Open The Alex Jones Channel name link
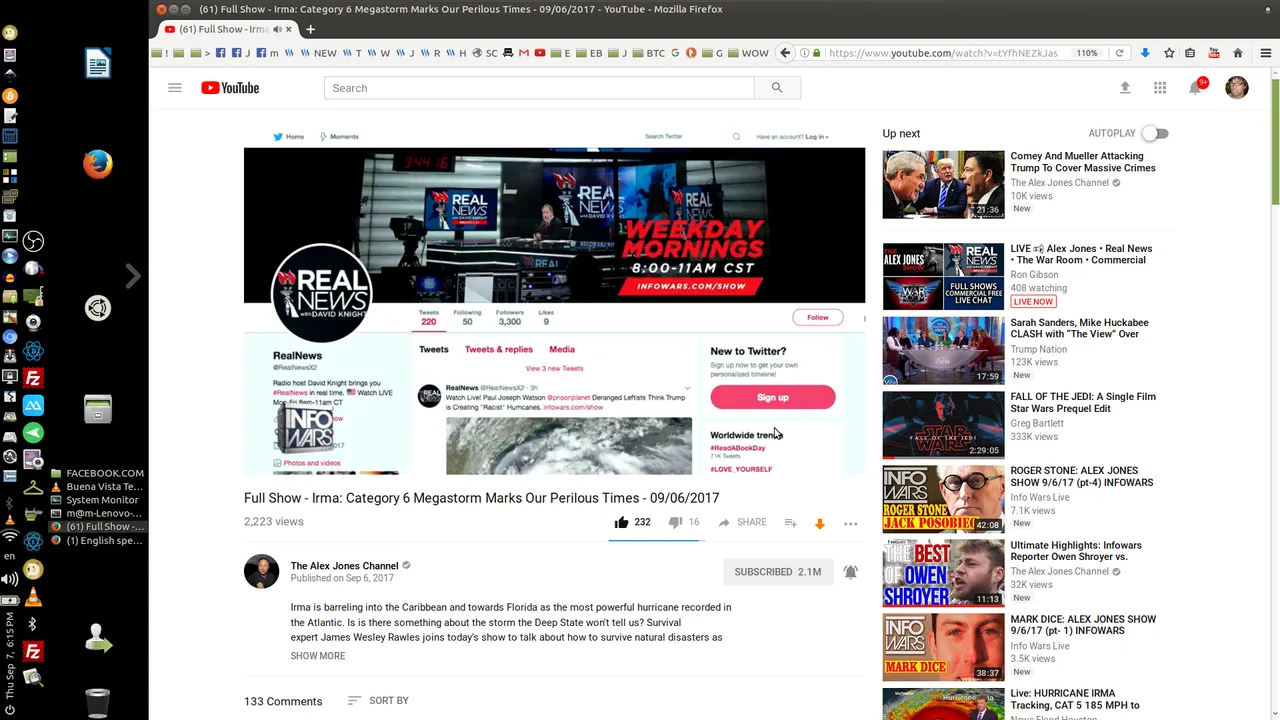Viewport: 1280px width, 720px height. coord(344,566)
